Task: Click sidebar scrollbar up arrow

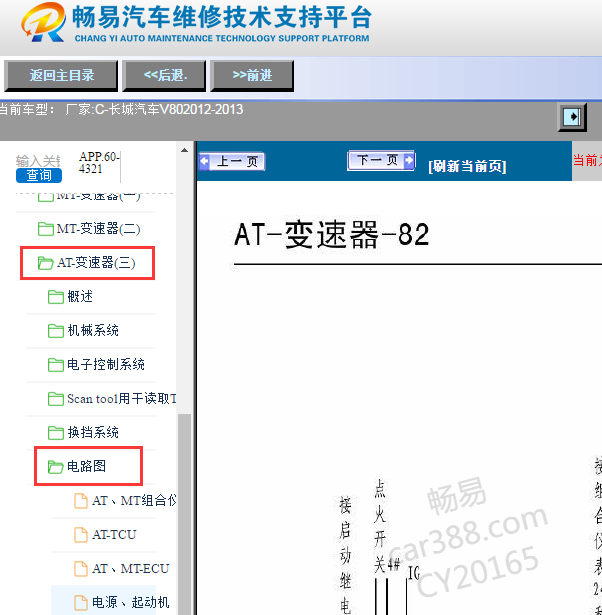Action: pos(184,150)
